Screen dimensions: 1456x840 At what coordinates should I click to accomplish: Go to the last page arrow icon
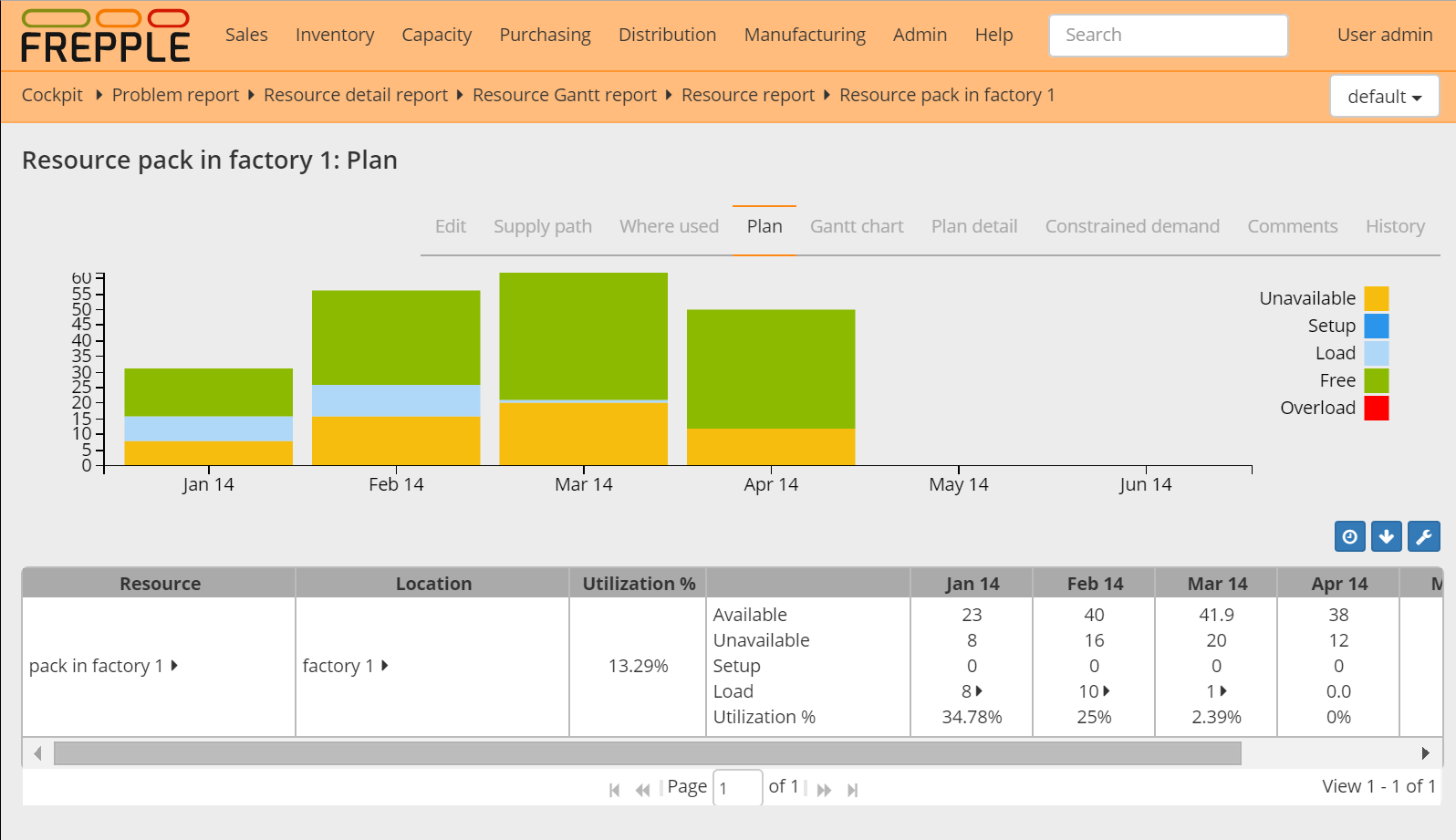click(853, 790)
